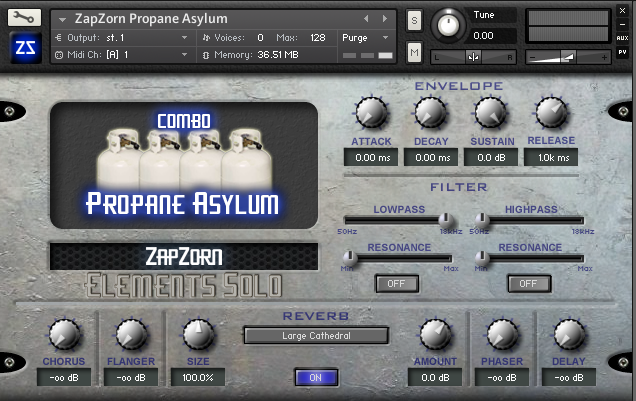
Task: Click the reverb Amount knob
Action: (435, 335)
